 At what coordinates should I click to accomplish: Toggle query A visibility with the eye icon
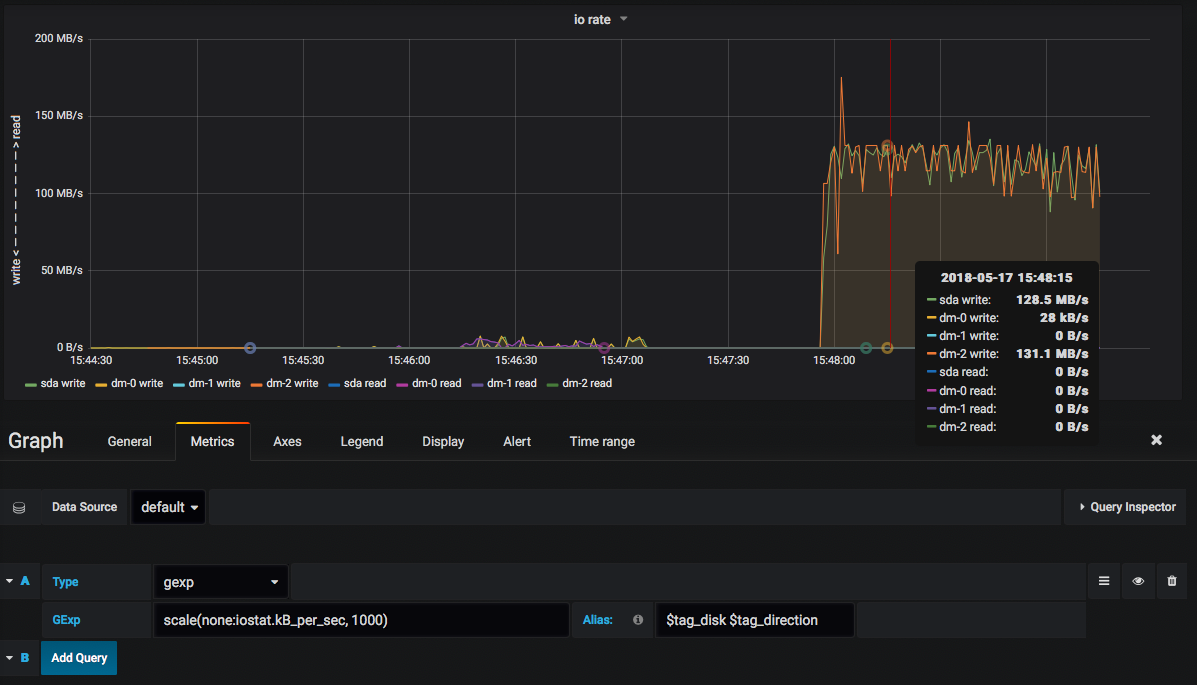point(1137,581)
